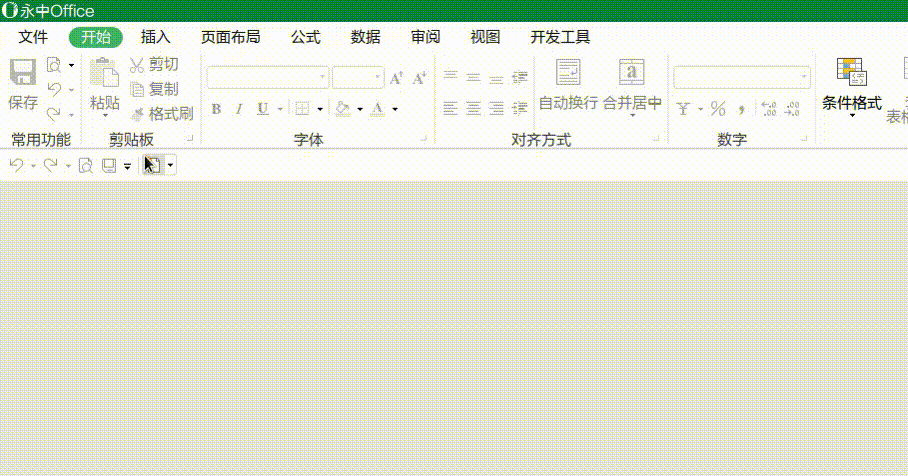
Task: Open the font name combo box
Action: click(268, 78)
